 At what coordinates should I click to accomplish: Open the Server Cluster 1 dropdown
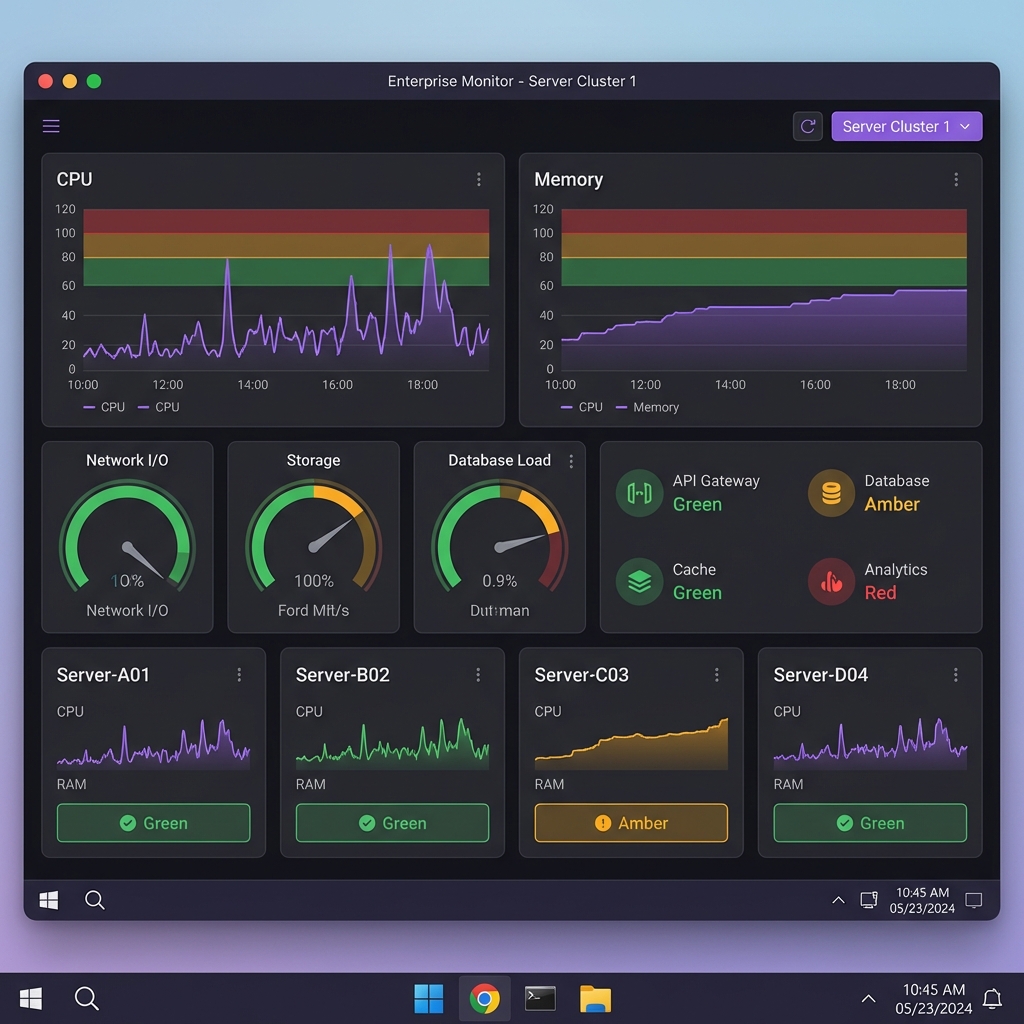pyautogui.click(x=906, y=126)
